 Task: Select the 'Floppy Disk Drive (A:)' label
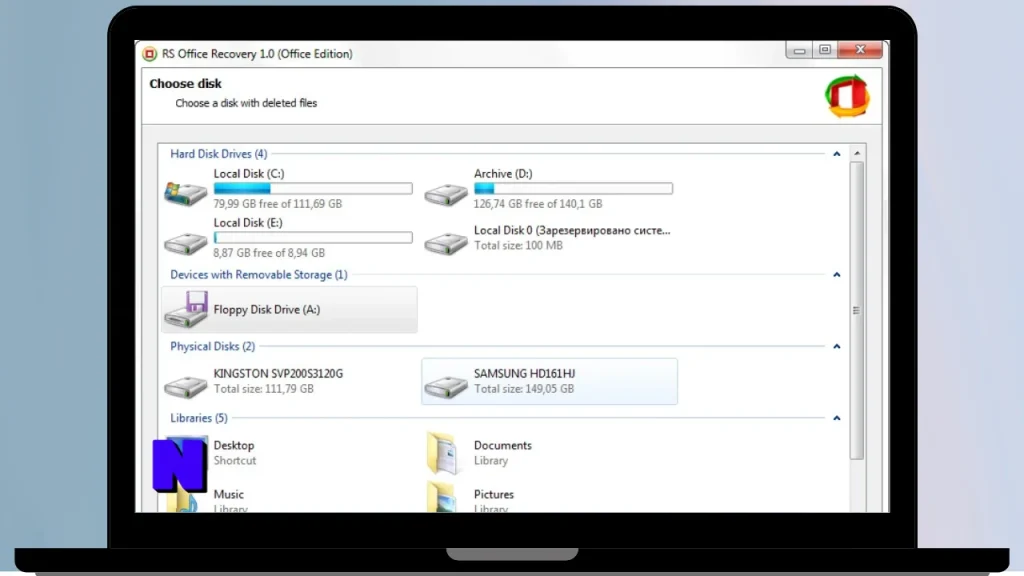tap(266, 310)
